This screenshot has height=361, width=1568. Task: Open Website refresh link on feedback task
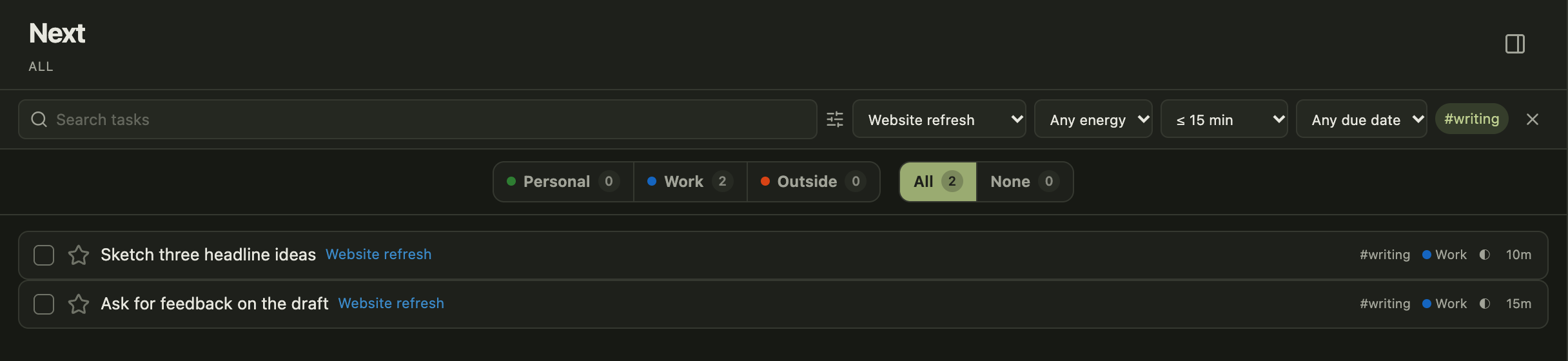click(x=391, y=303)
